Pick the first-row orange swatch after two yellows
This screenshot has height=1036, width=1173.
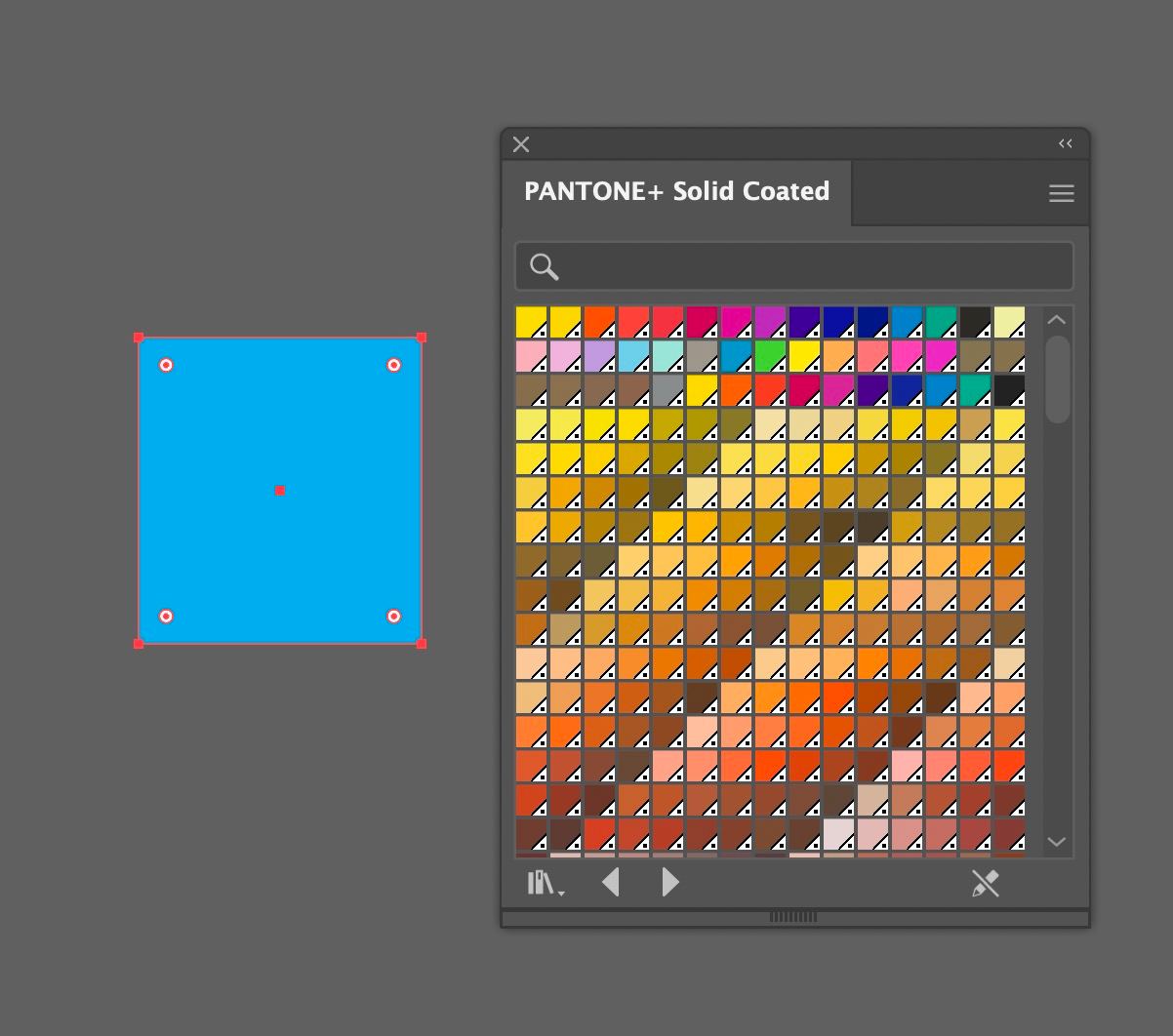tap(600, 322)
